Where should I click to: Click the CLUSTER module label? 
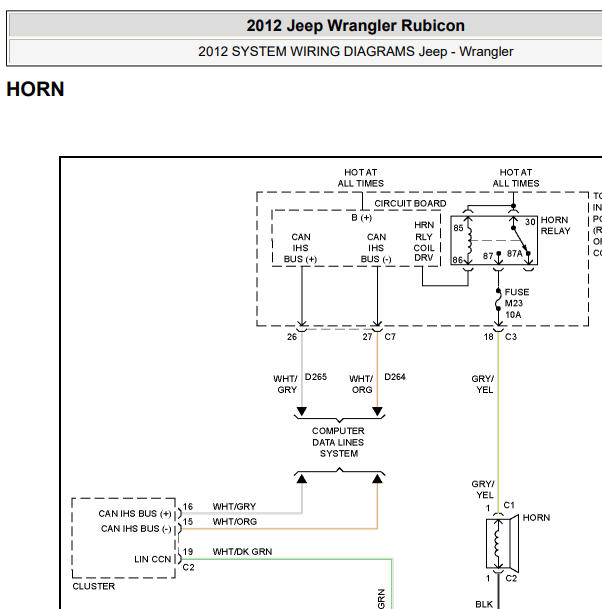click(94, 586)
